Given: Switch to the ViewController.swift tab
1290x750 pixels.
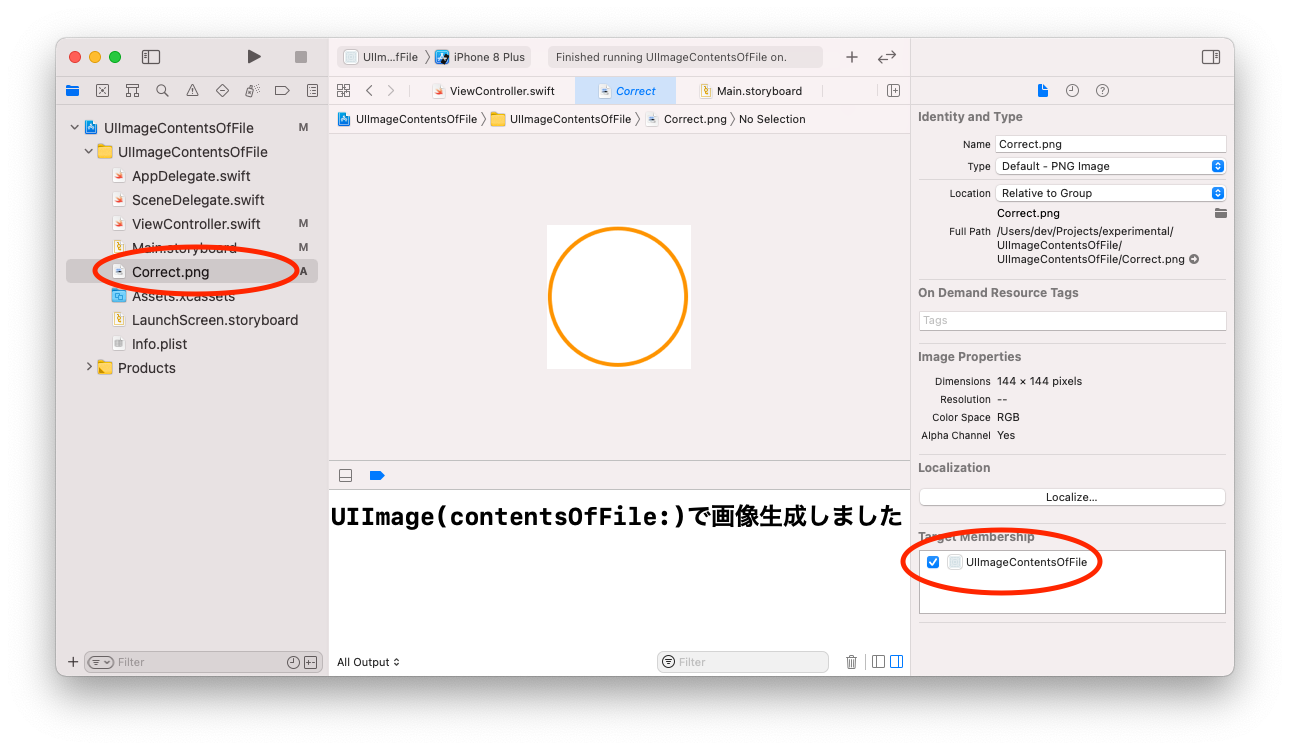Looking at the screenshot, I should point(493,91).
